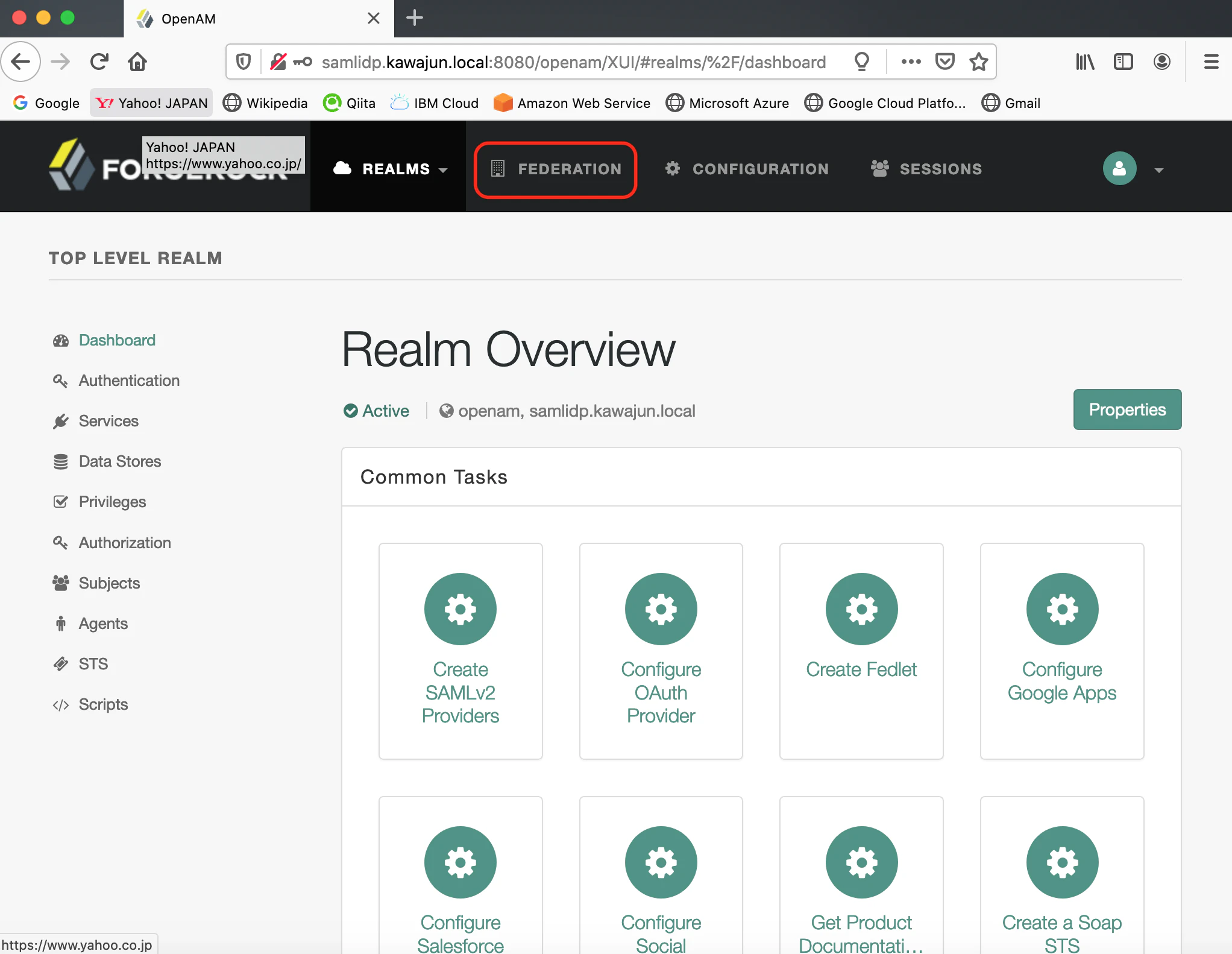Expand the user avatar dropdown arrow

tap(1158, 170)
